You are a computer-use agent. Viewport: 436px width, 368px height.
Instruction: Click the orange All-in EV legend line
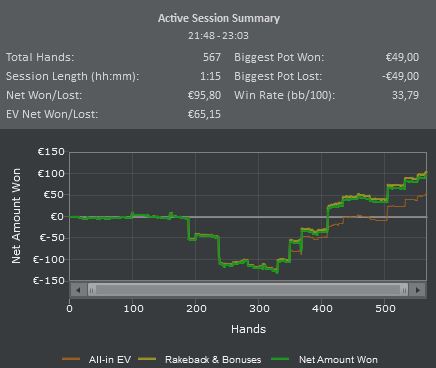click(71, 359)
